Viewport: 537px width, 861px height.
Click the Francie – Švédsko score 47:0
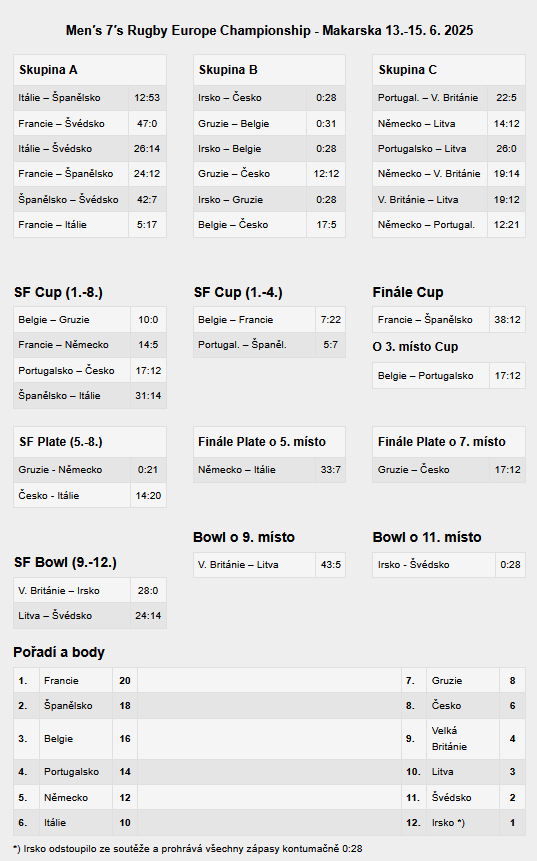click(147, 124)
